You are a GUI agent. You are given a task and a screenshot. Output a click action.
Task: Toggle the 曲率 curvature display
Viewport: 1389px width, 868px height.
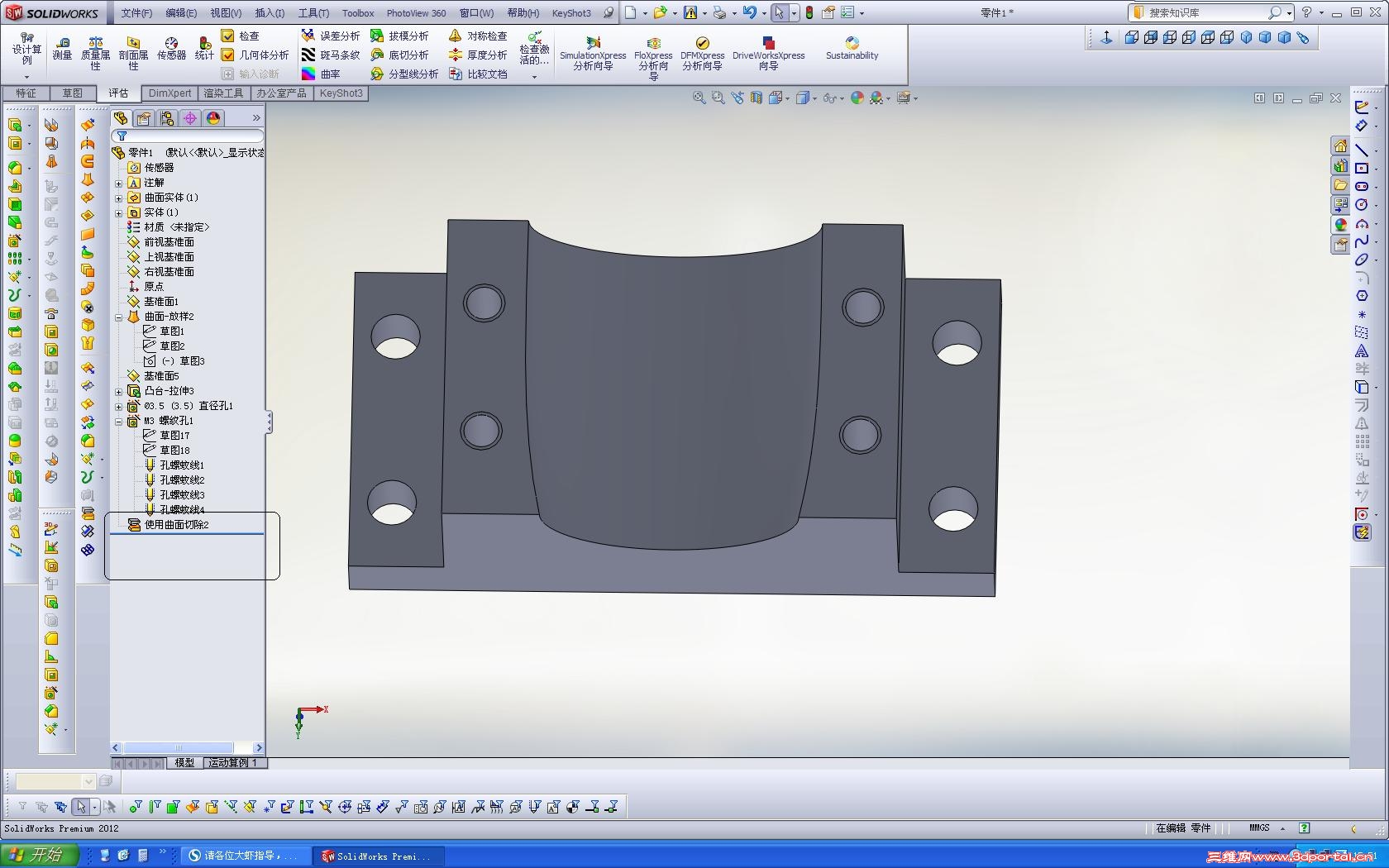[x=321, y=74]
